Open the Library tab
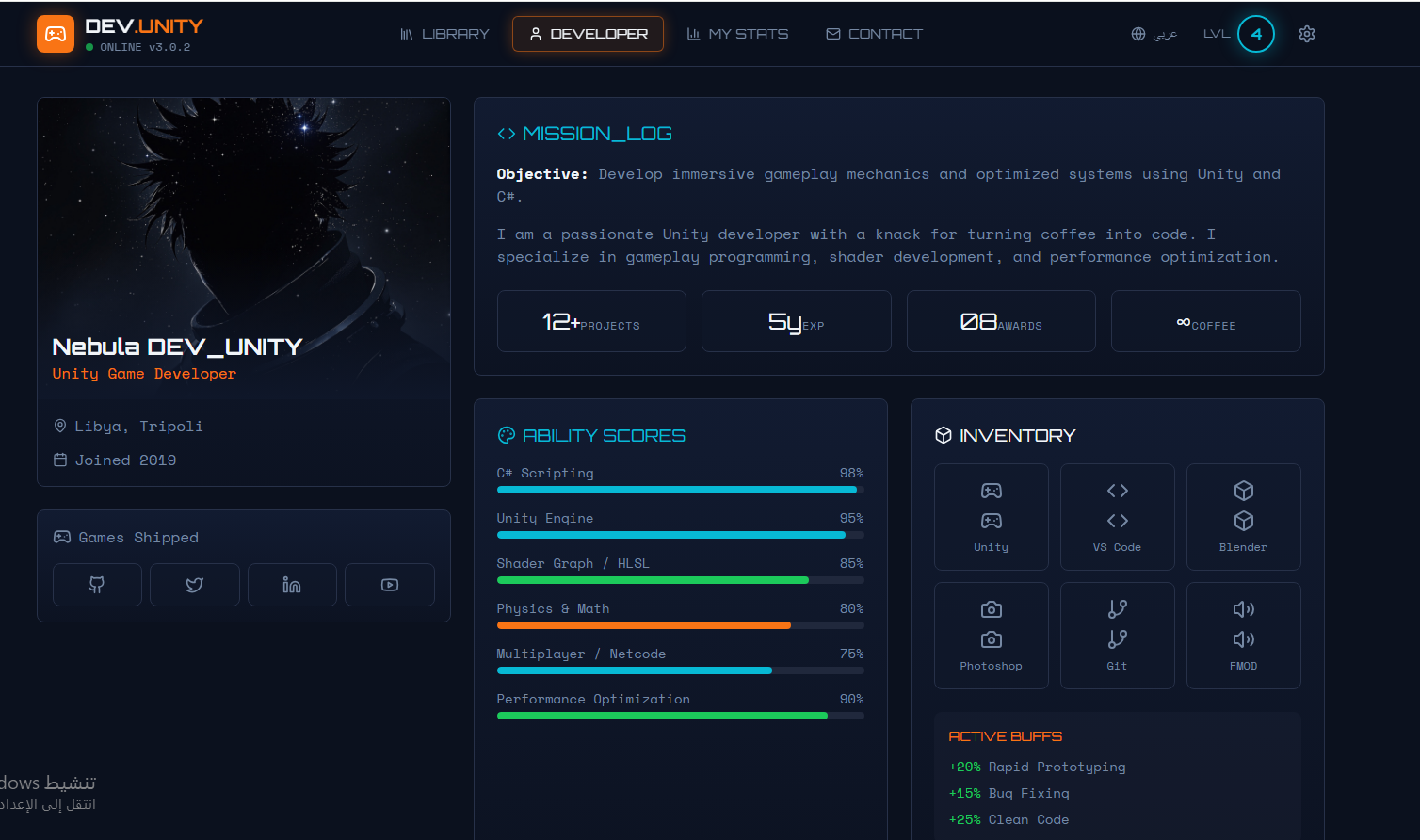Screen dimensions: 1420x840 point(444,34)
